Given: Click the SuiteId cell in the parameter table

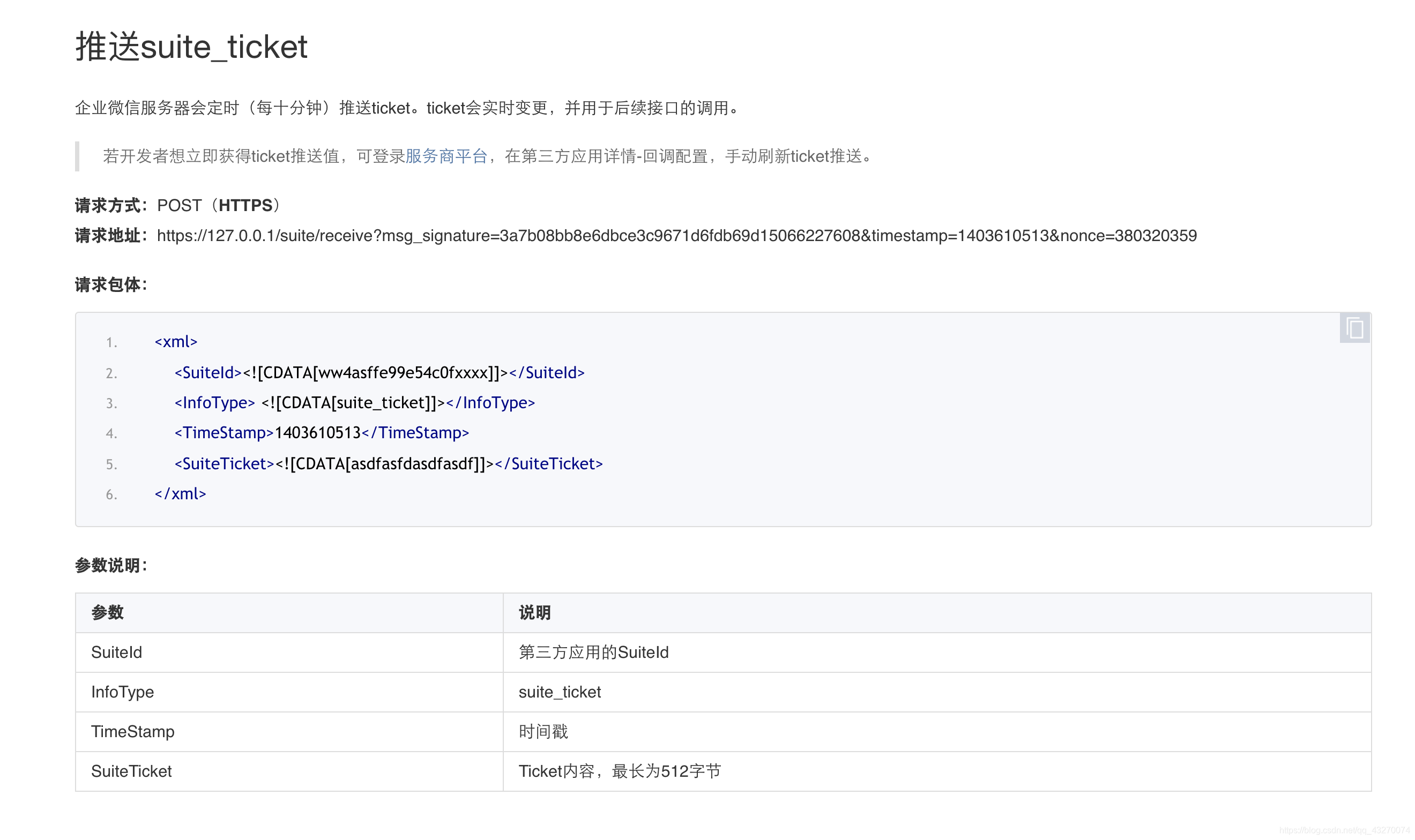Looking at the screenshot, I should tap(289, 652).
